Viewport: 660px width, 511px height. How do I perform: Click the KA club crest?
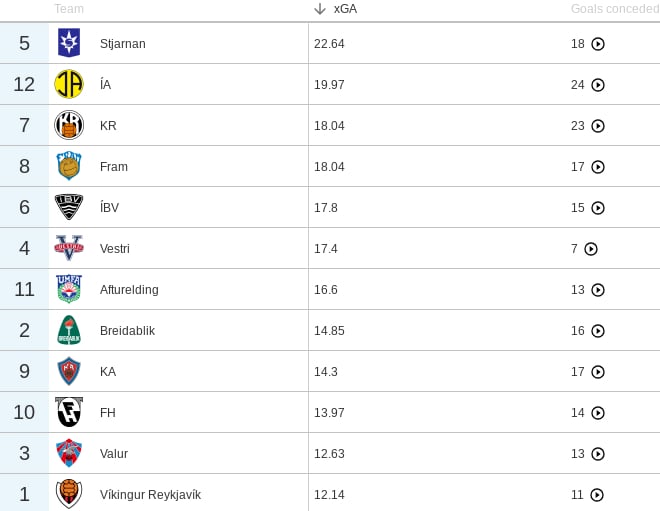point(69,371)
